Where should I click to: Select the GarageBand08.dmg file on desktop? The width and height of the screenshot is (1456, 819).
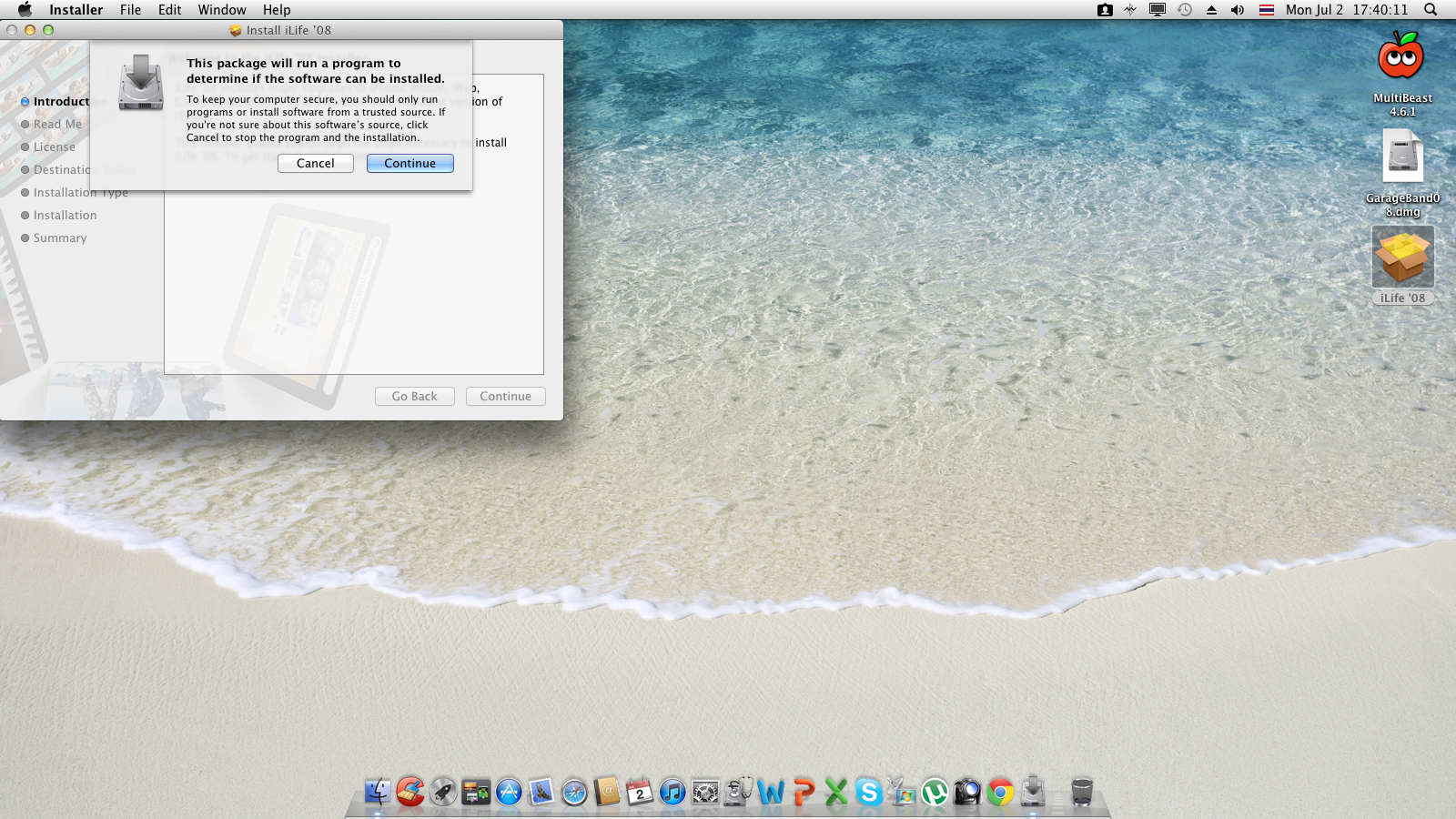pyautogui.click(x=1402, y=157)
